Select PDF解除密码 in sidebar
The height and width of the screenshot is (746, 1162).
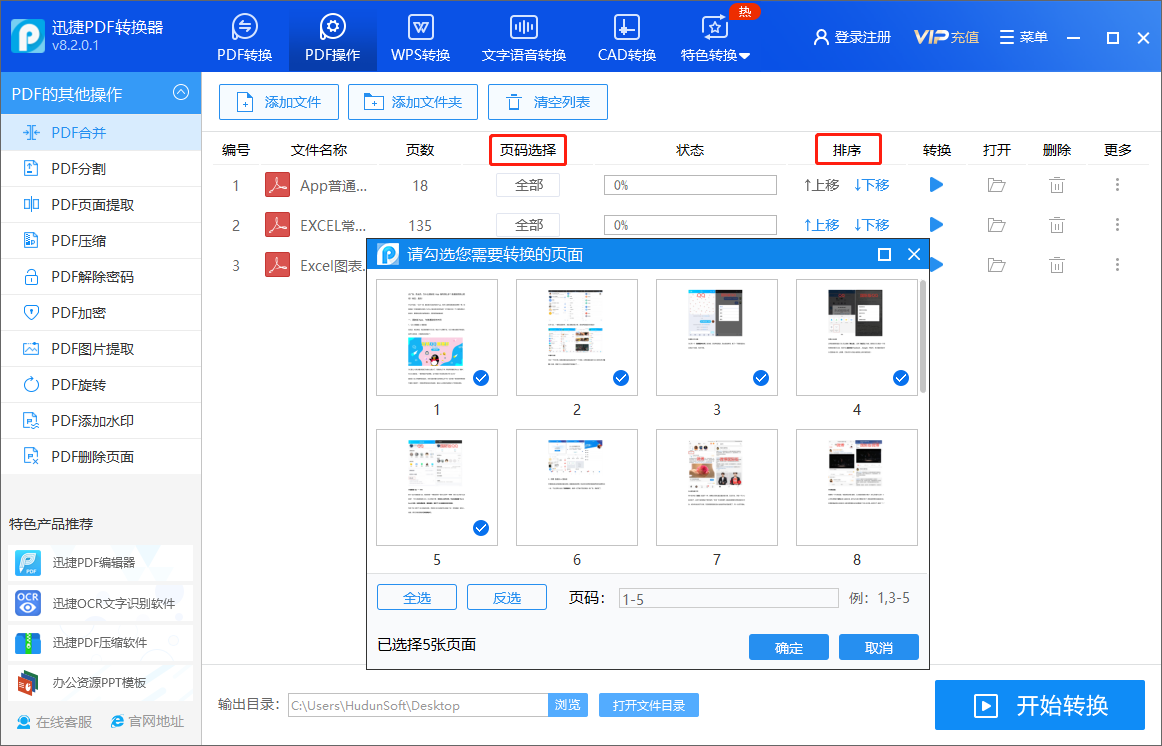click(x=101, y=277)
